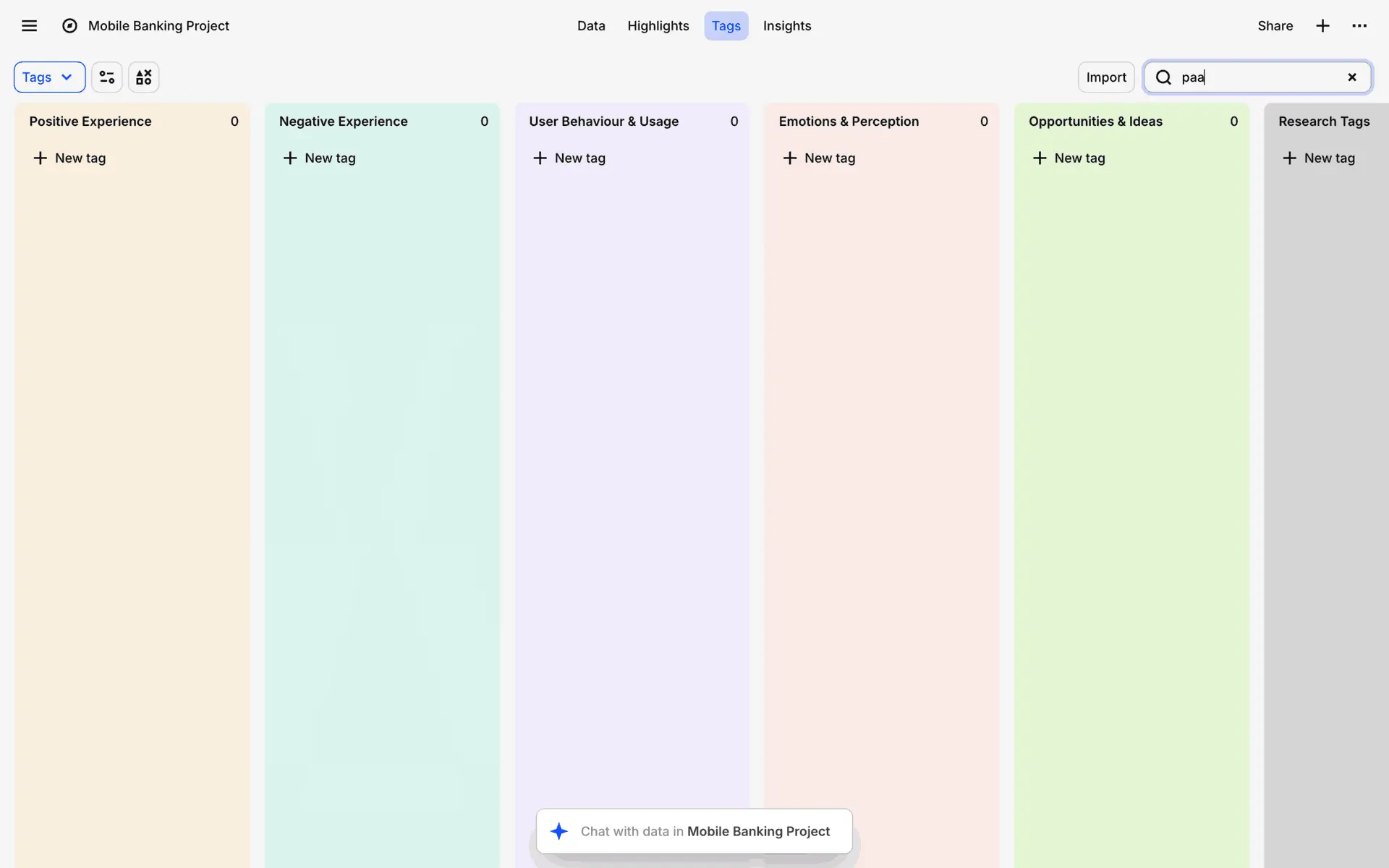Screen dimensions: 1389x868
Task: Click the AI sparkle chat icon
Action: click(x=559, y=831)
